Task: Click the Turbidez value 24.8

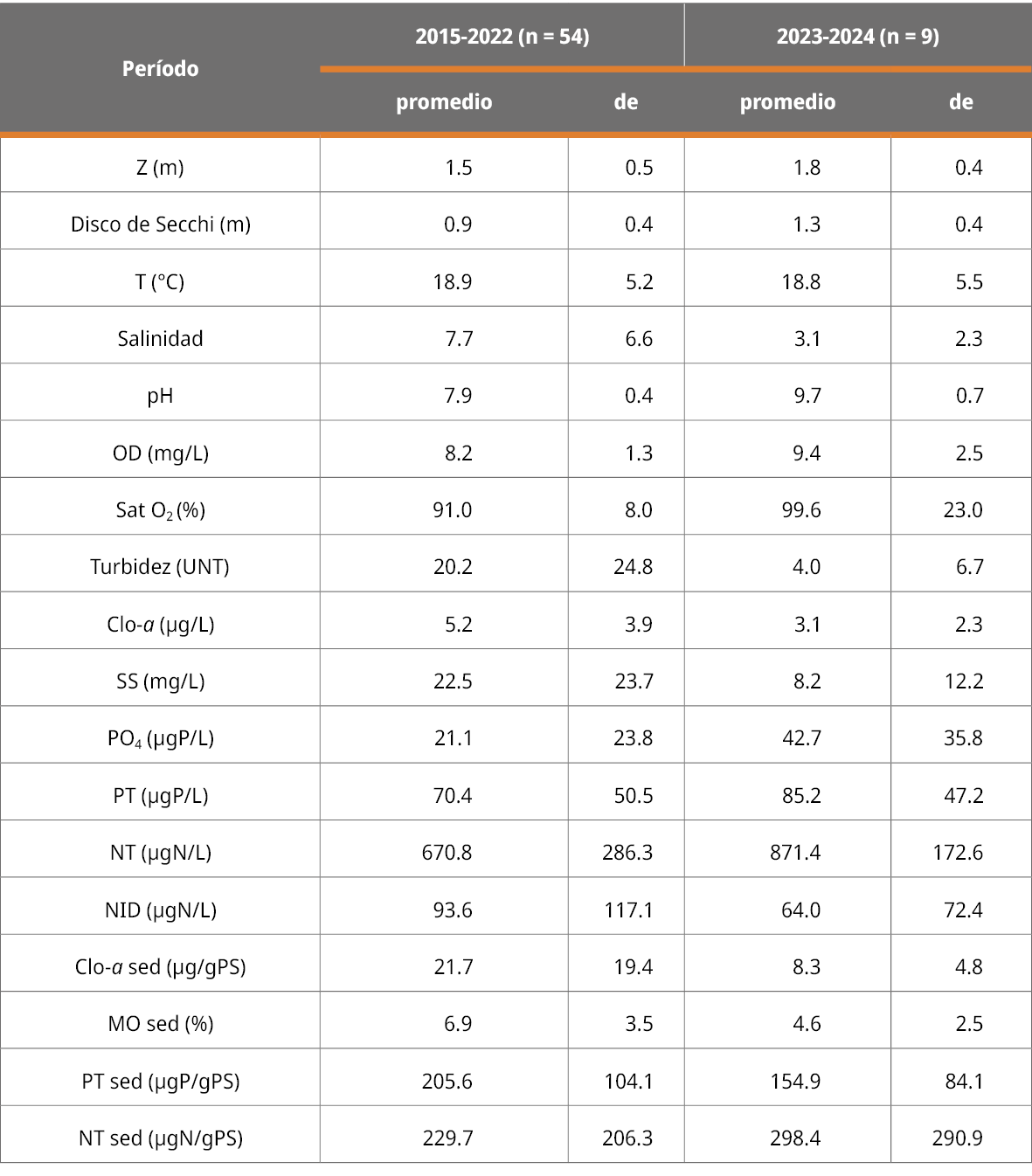Action: click(x=633, y=567)
